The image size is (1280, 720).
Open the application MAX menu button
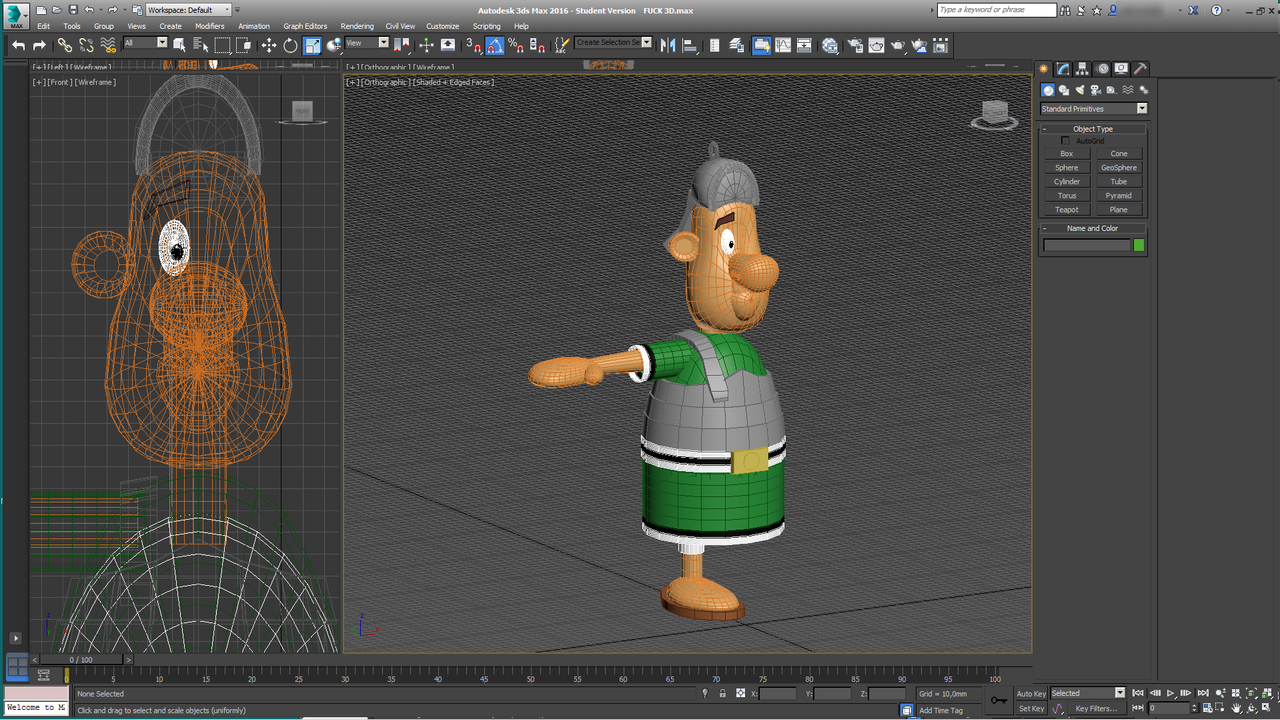coord(16,15)
